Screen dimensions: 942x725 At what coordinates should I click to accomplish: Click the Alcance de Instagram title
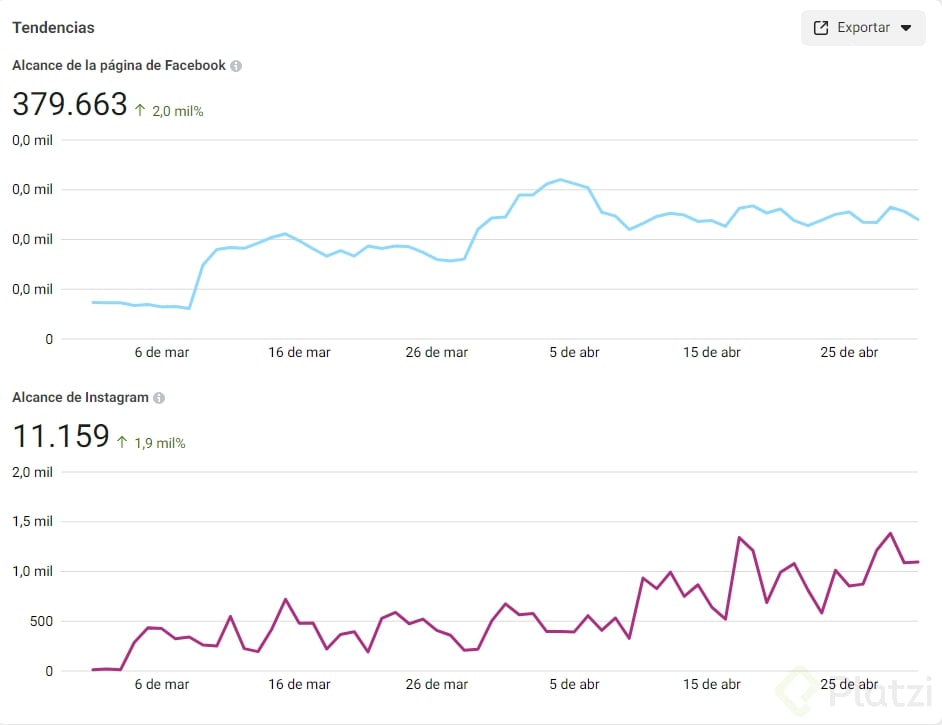coord(81,397)
